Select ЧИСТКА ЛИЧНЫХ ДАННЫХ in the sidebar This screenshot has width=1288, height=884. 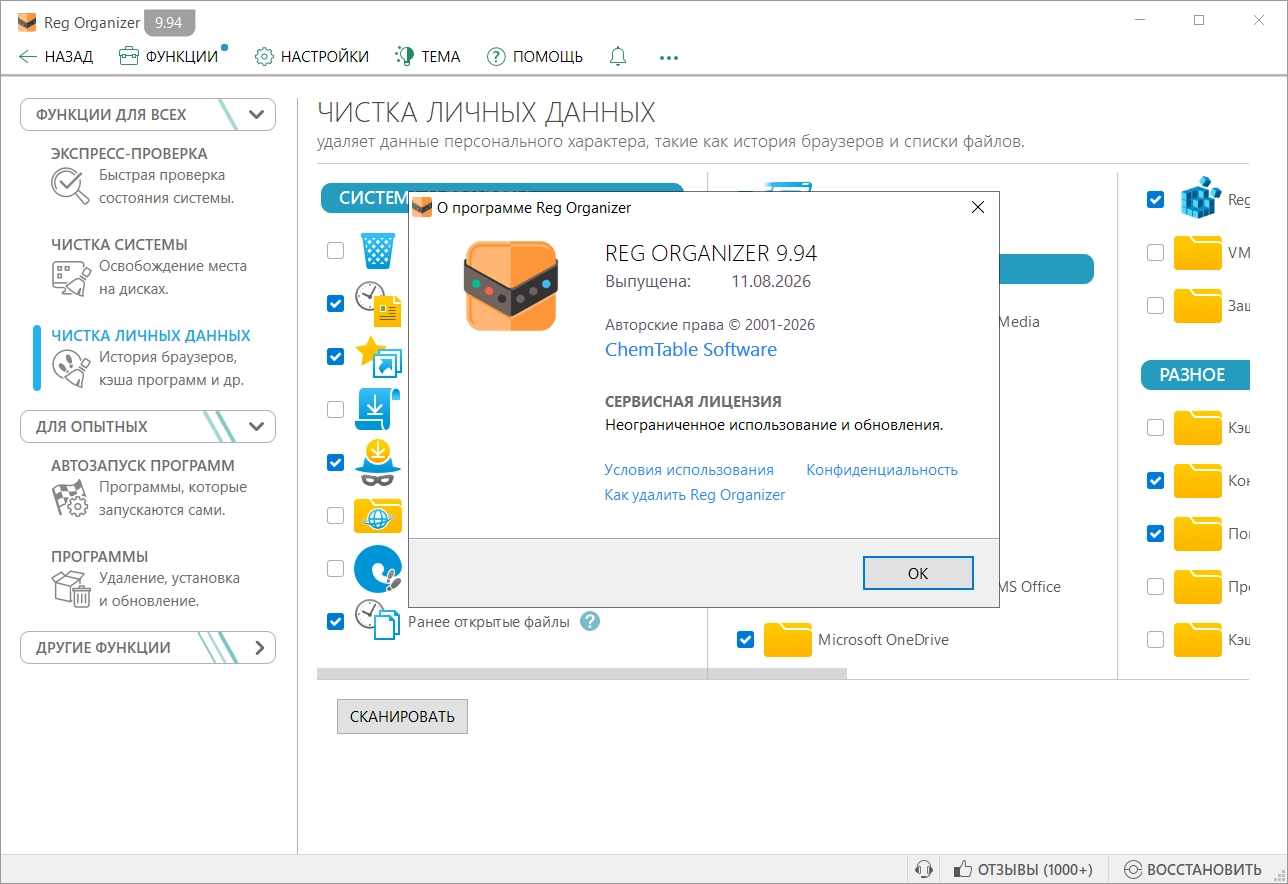(150, 358)
